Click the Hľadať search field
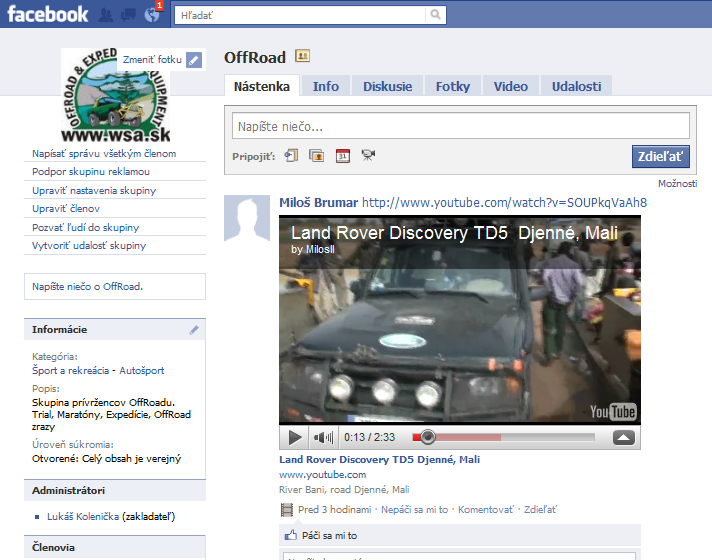Viewport: 712px width, 560px height. click(x=300, y=15)
